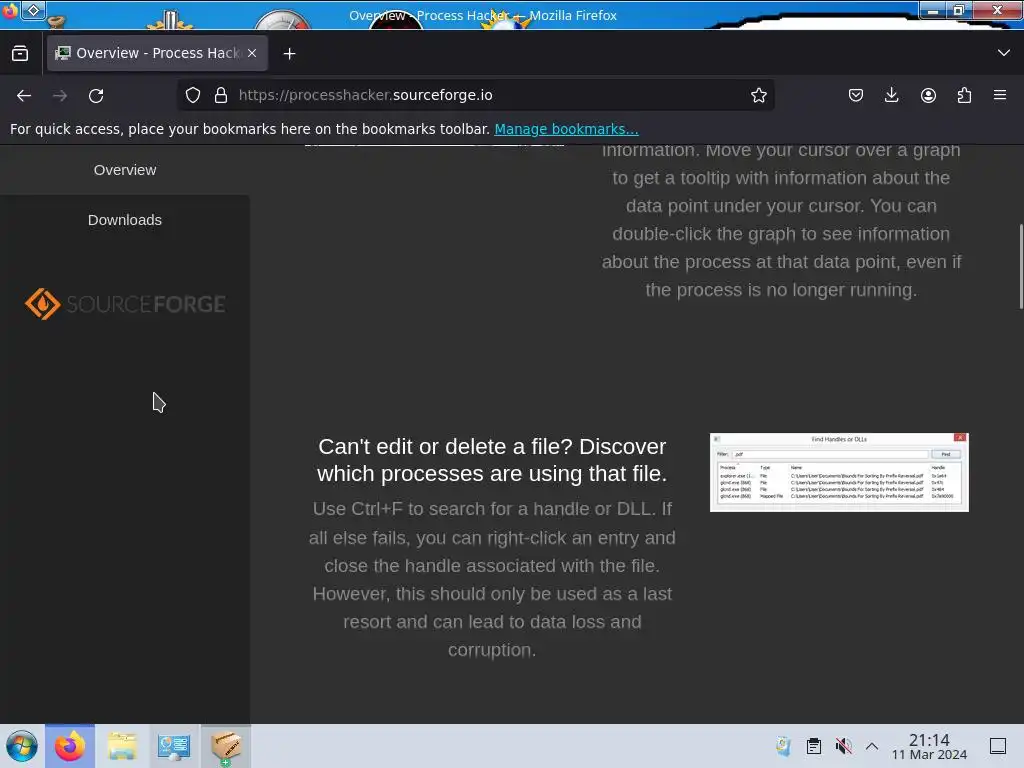
Task: Open the package installer taskbar icon
Action: coord(225,746)
